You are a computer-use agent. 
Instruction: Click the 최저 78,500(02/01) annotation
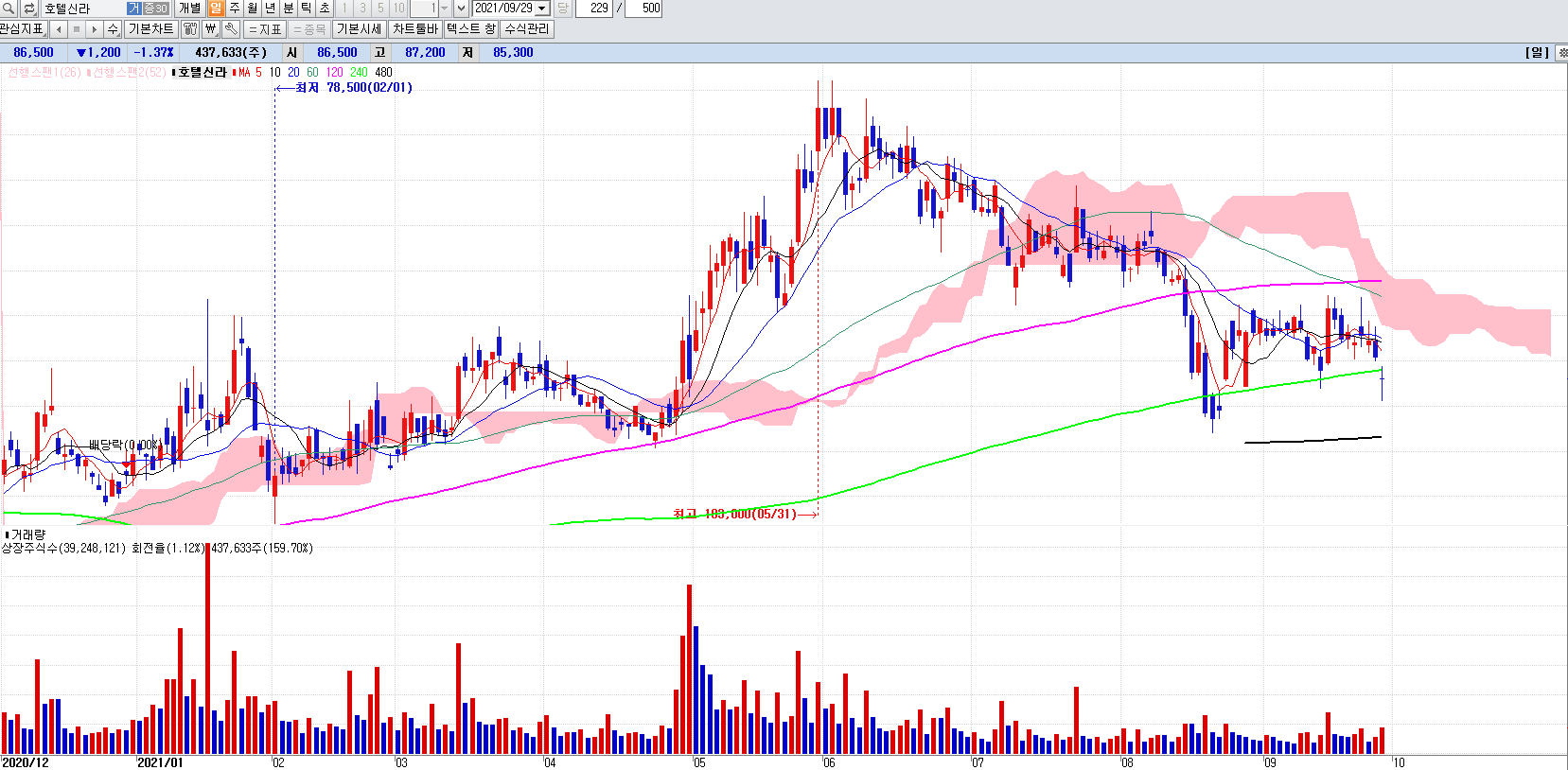coord(354,88)
